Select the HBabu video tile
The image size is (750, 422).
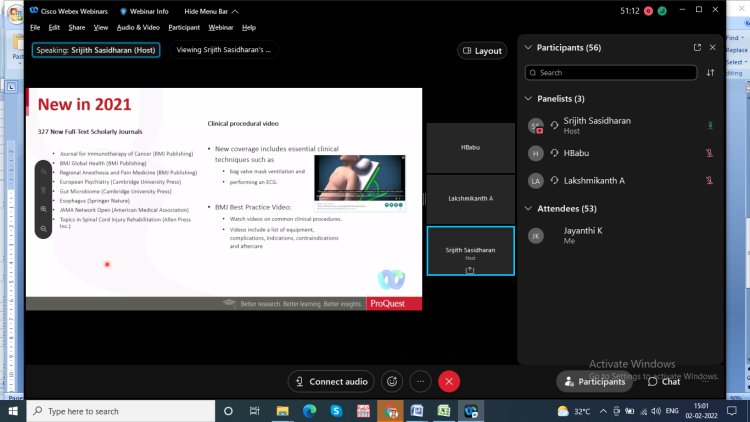tap(471, 148)
